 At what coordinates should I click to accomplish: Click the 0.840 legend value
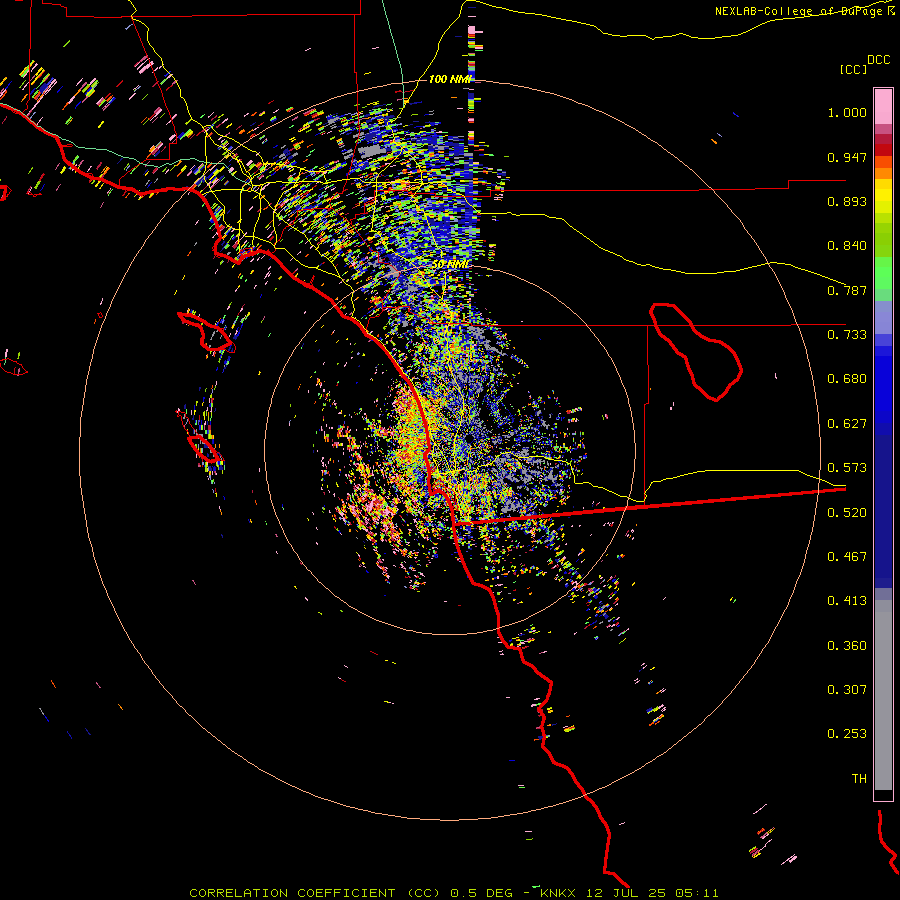[x=847, y=246]
